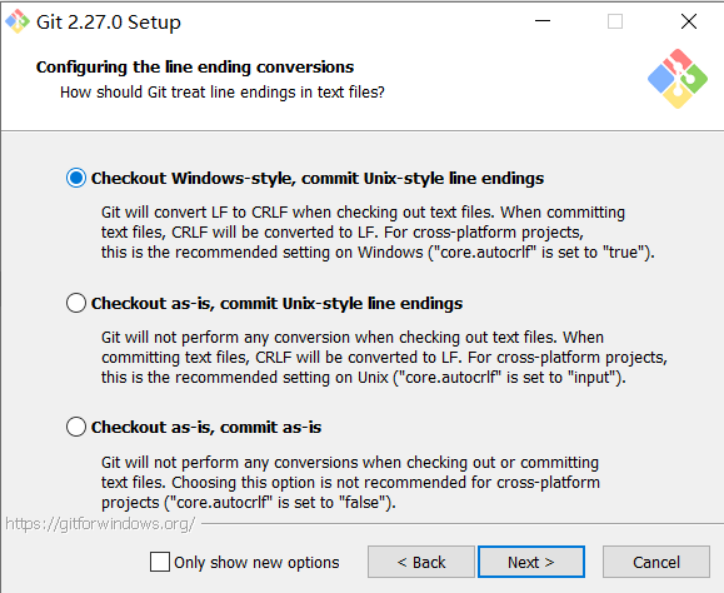Click the "Git 2.27.0 Setup" title text

(x=109, y=21)
